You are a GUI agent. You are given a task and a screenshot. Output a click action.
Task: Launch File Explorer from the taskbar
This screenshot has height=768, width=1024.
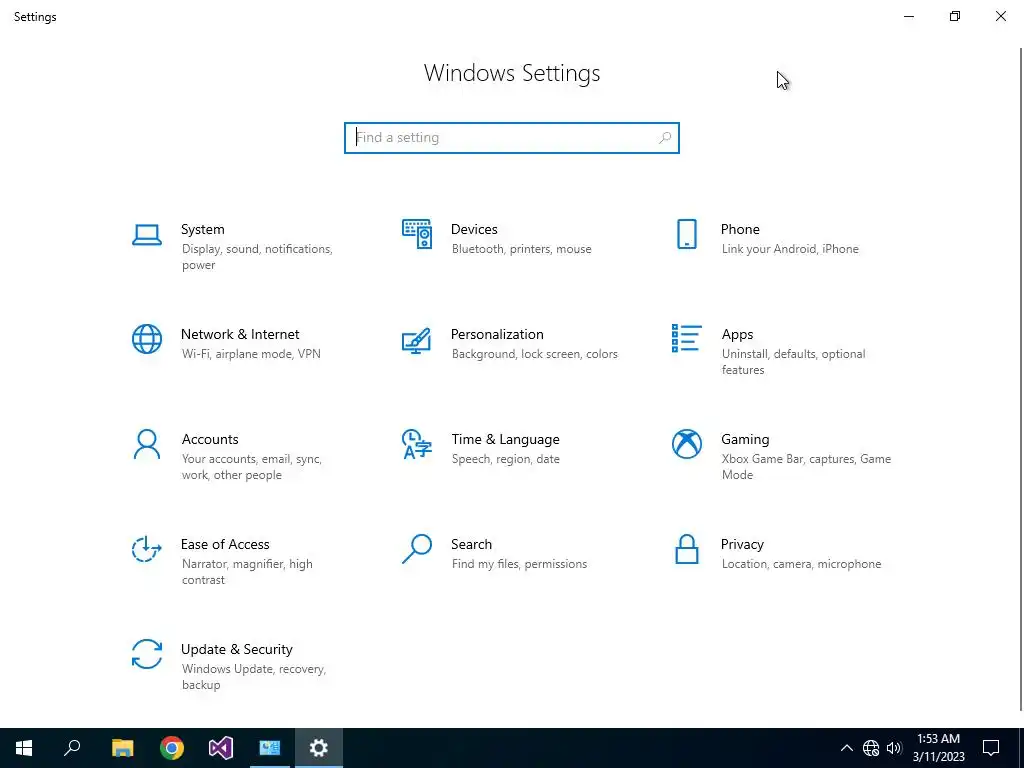122,748
